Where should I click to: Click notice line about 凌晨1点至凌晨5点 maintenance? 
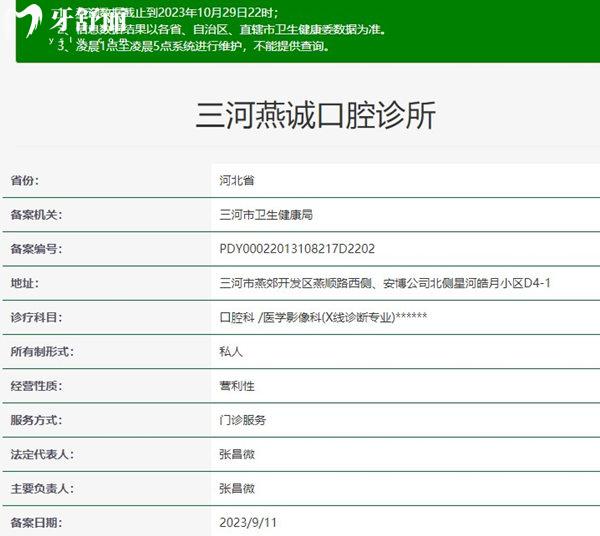(194, 46)
